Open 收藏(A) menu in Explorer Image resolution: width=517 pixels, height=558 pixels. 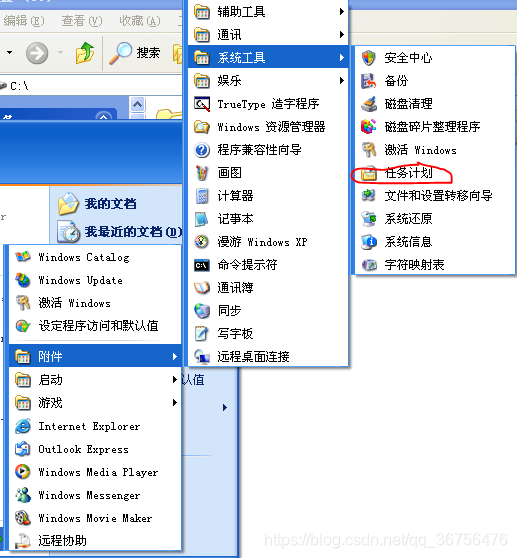tap(139, 21)
